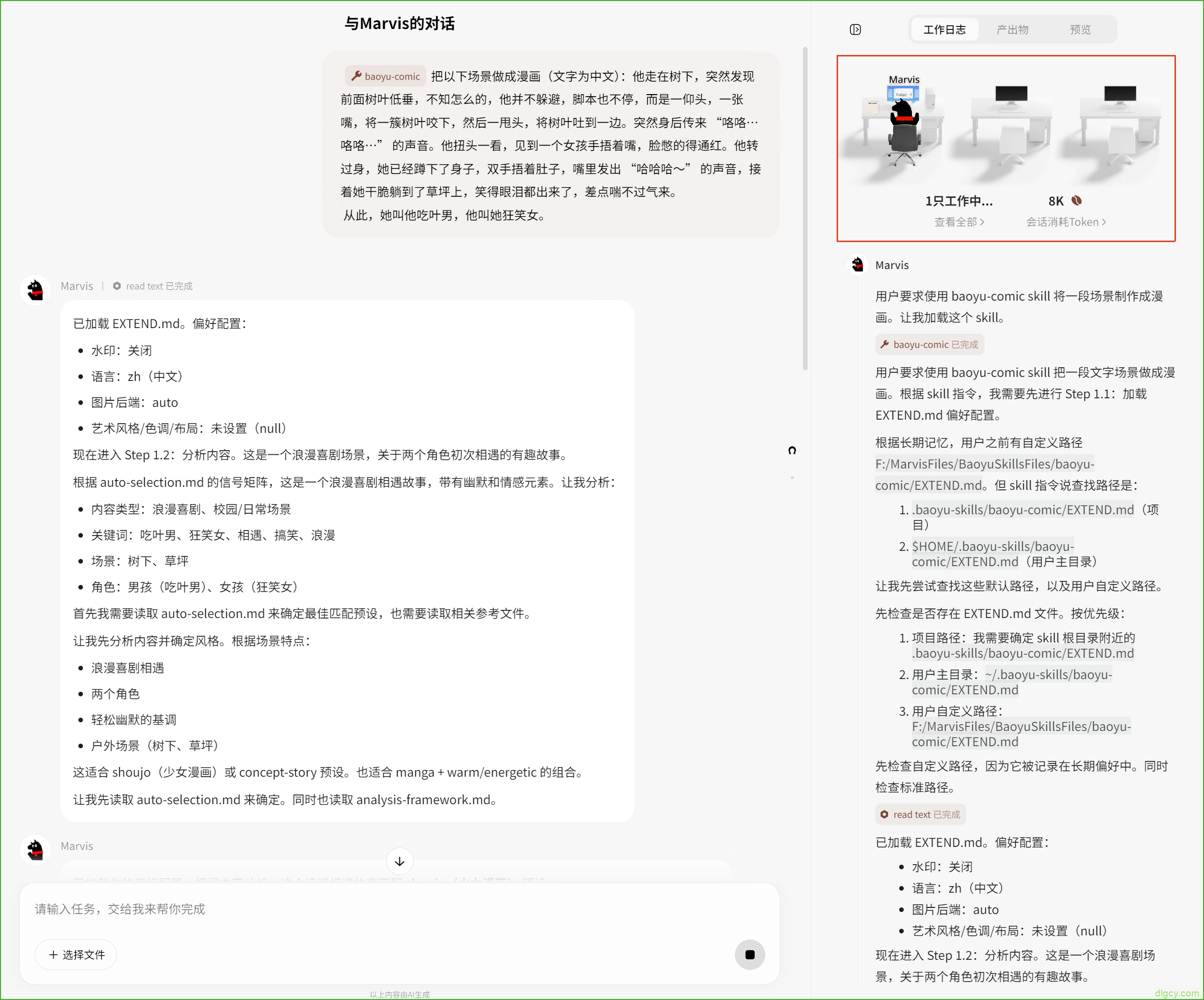The height and width of the screenshot is (1000, 1204).
Task: Click the coffee bean token icon
Action: coord(1077,200)
